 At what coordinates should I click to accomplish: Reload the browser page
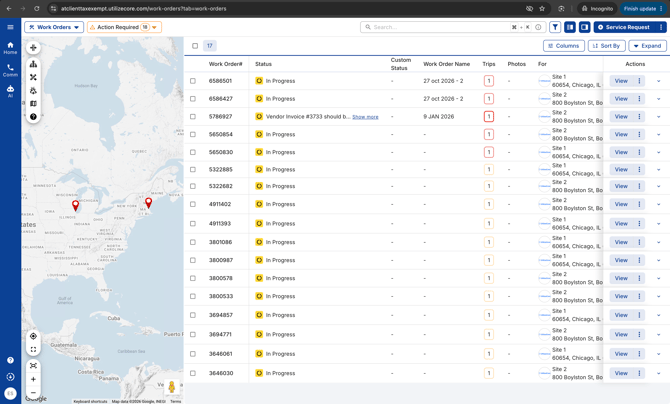tap(37, 9)
